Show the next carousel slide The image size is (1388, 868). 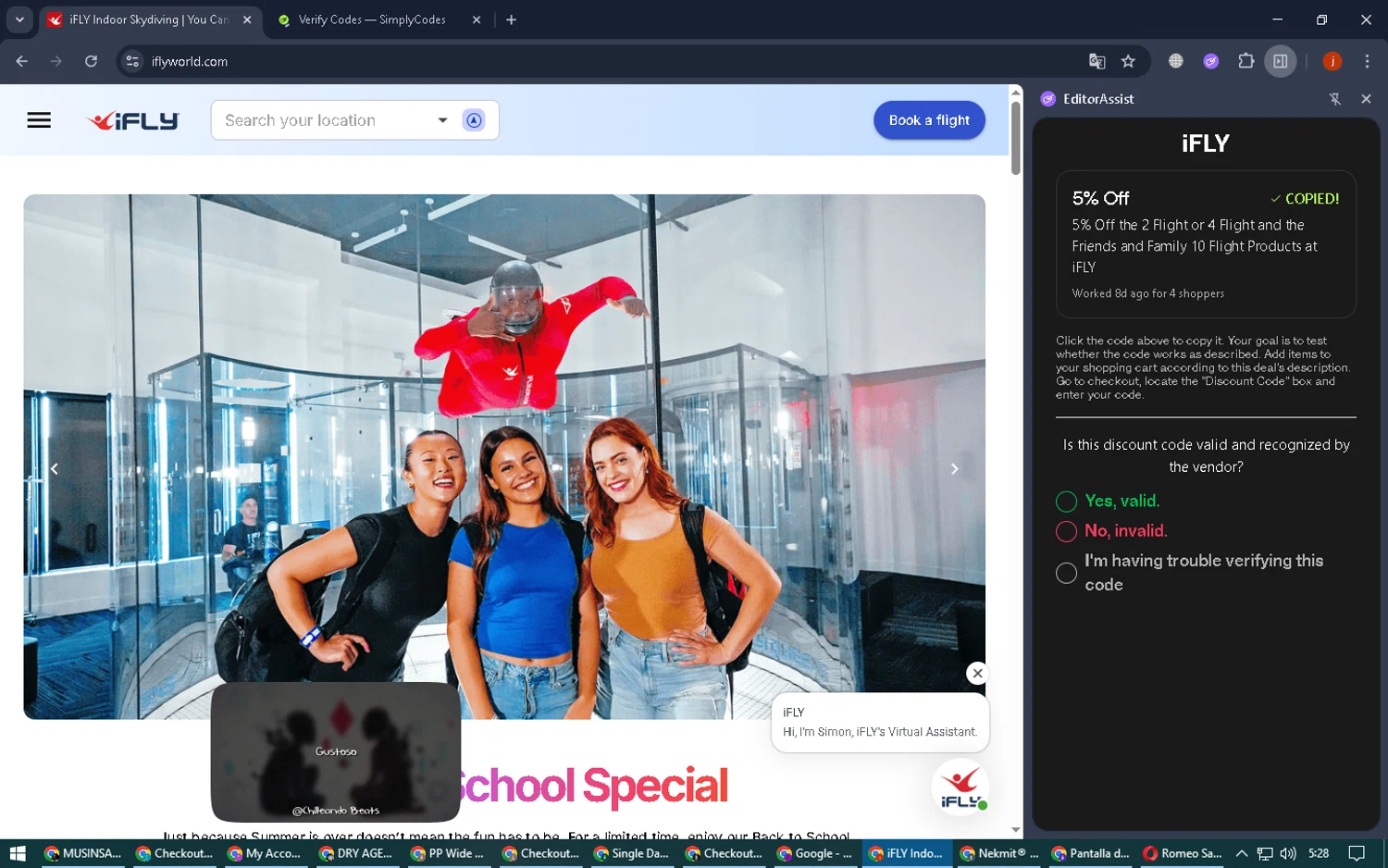[954, 469]
